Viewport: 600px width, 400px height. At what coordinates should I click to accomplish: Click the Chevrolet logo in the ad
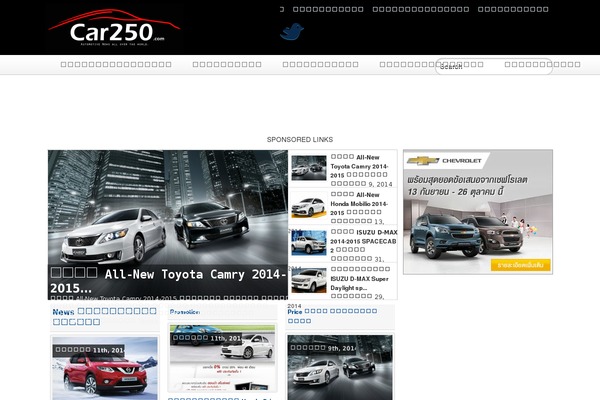[x=444, y=161]
